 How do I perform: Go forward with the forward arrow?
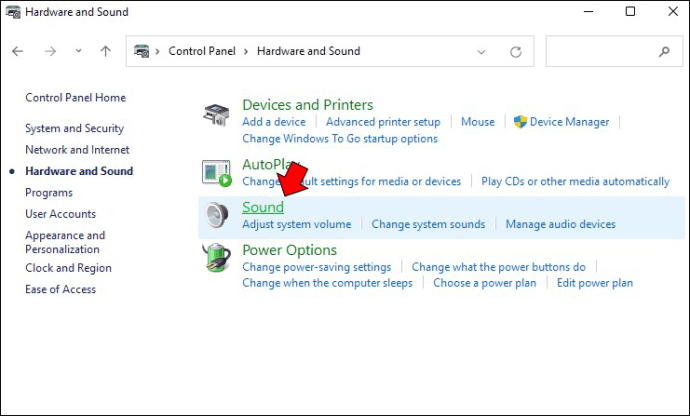click(x=50, y=52)
